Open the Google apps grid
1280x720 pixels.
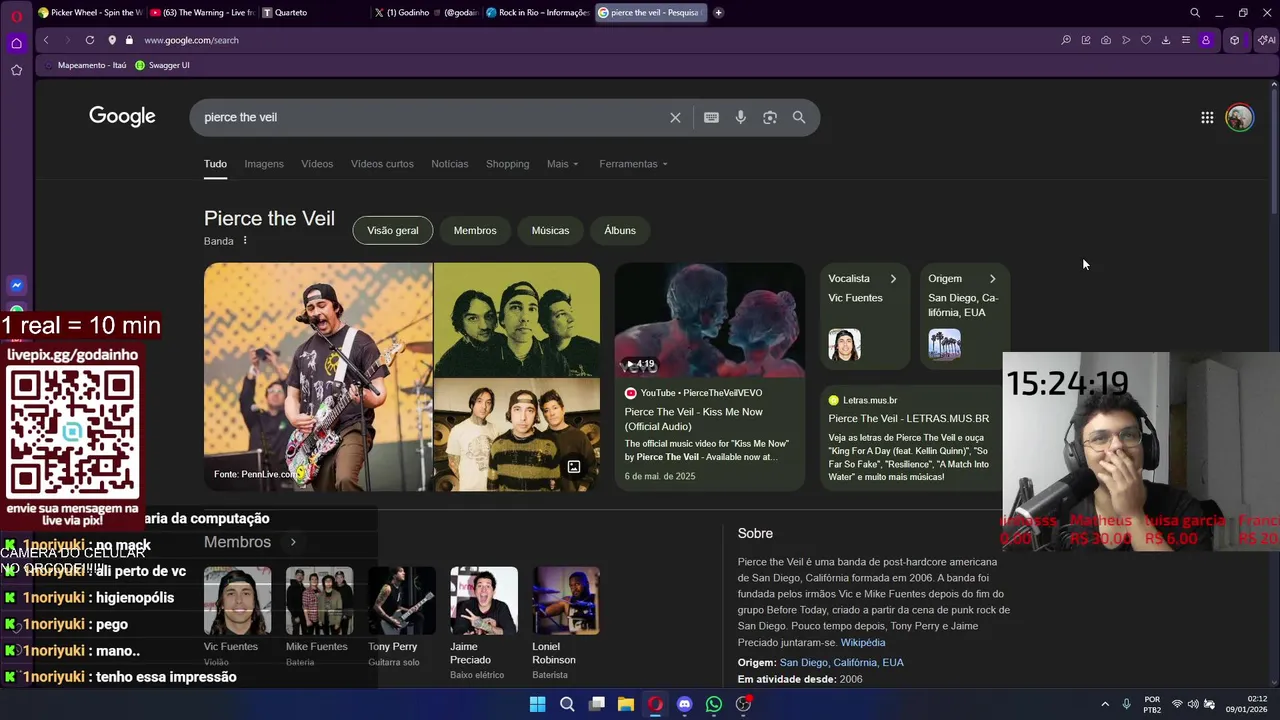pyautogui.click(x=1207, y=117)
